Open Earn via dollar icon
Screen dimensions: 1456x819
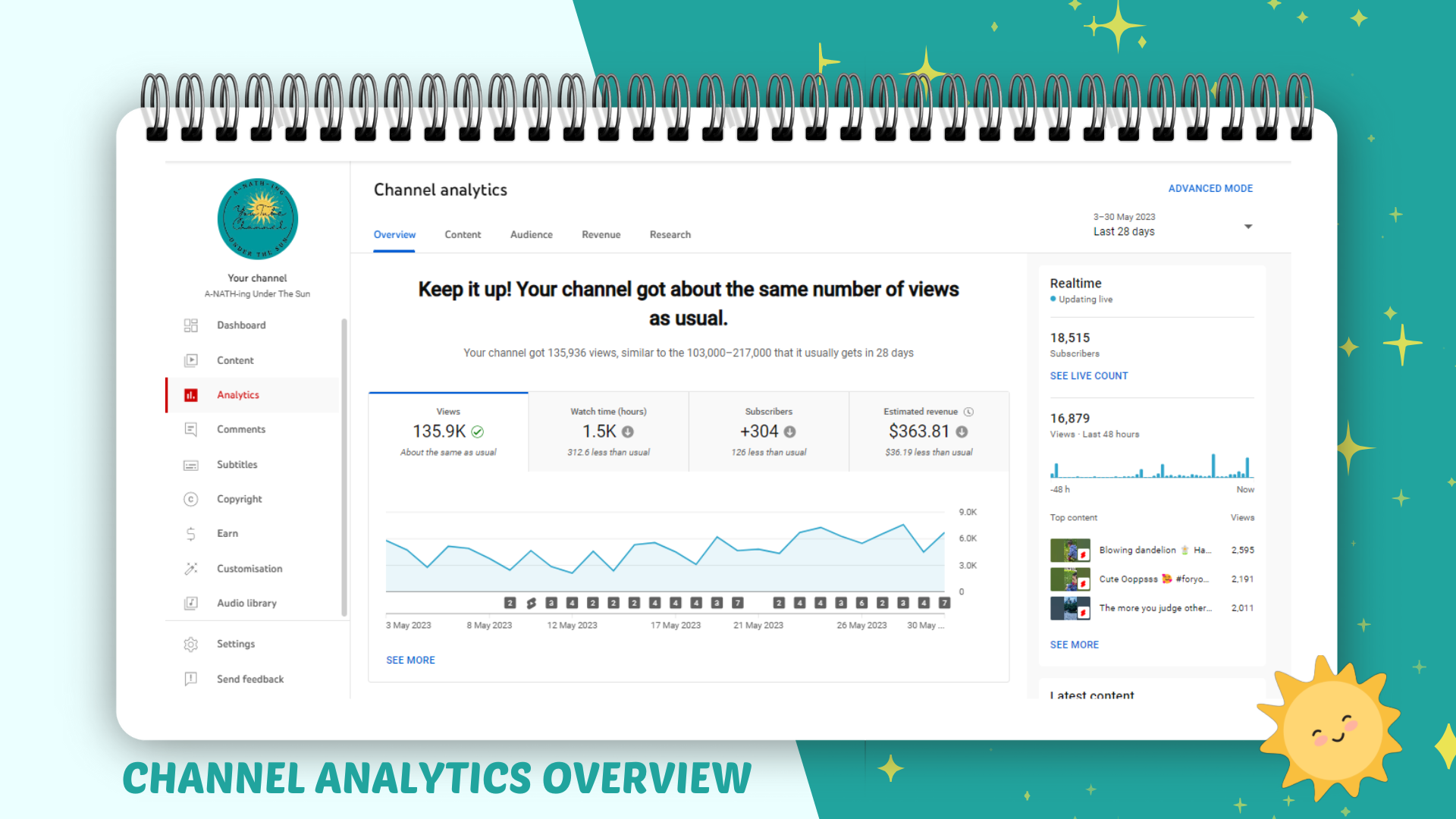190,534
